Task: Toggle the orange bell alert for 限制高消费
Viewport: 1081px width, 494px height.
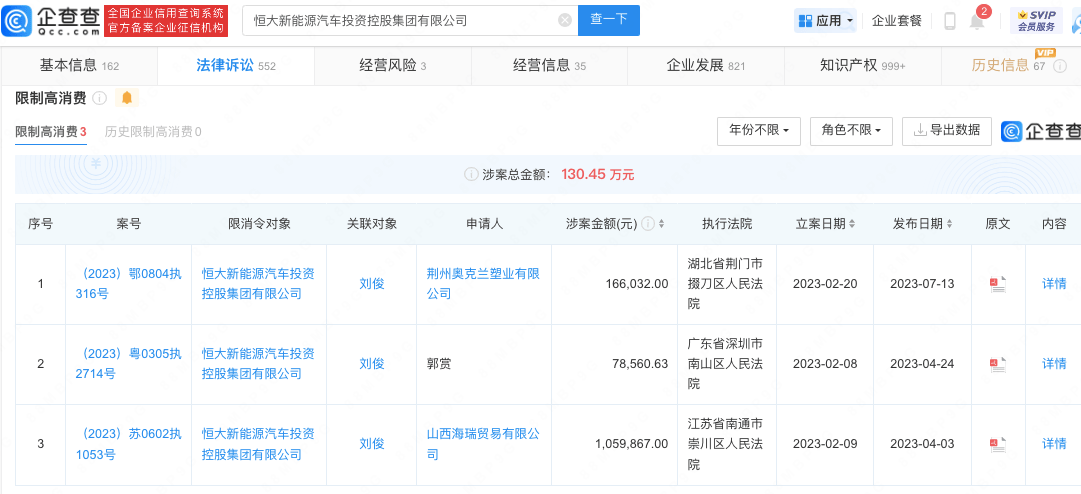Action: 126,98
